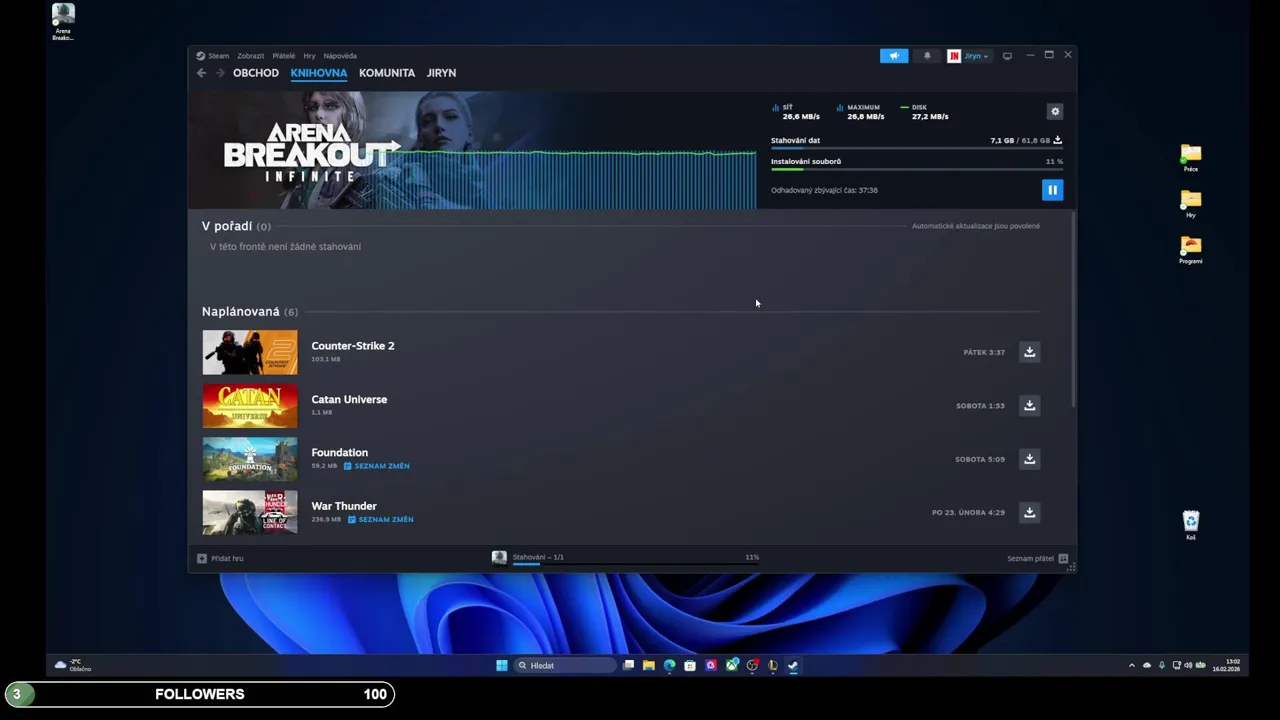
Task: Show hidden system tray icons
Action: [x=1132, y=665]
